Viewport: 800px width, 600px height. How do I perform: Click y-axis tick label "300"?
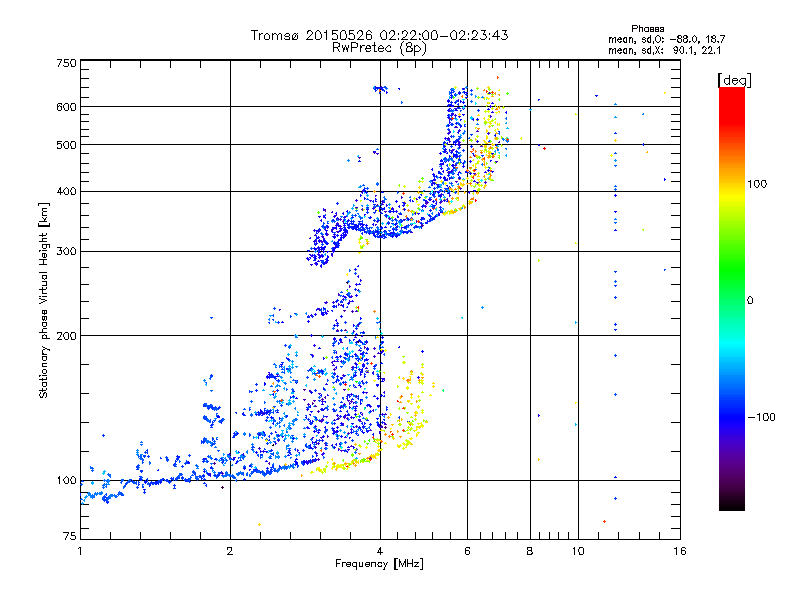(66, 252)
